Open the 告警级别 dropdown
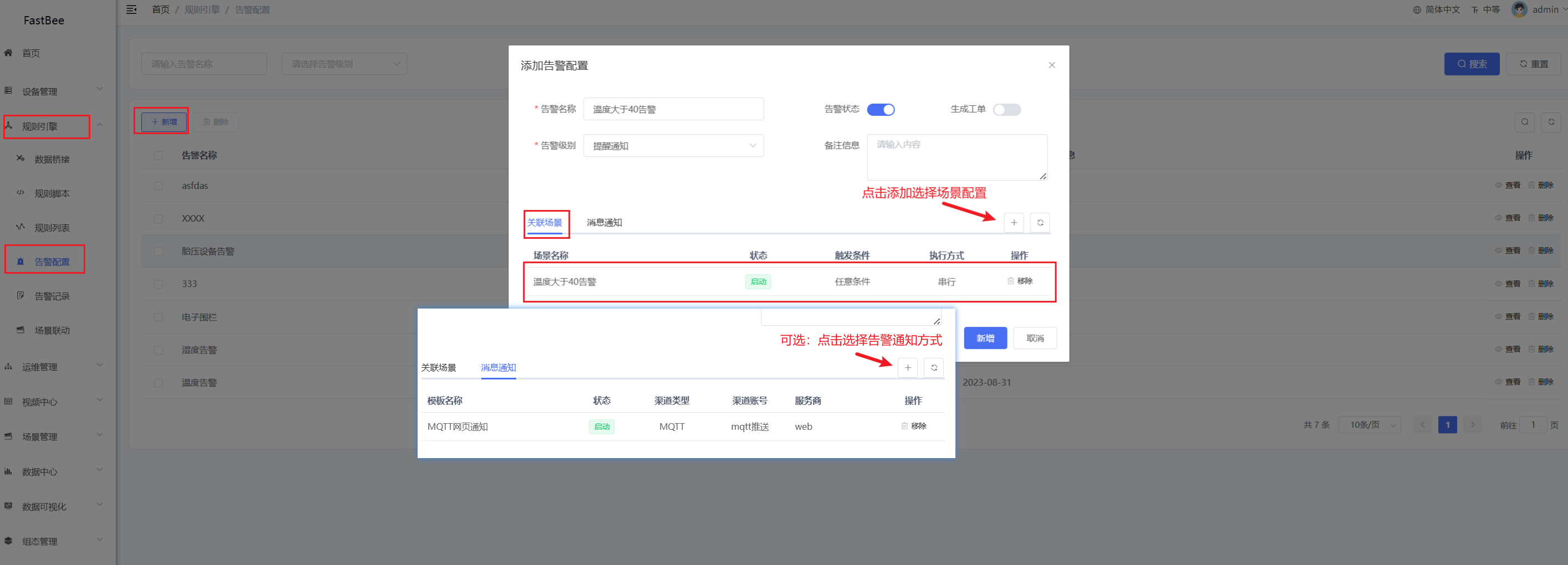The image size is (1568, 565). [x=672, y=146]
